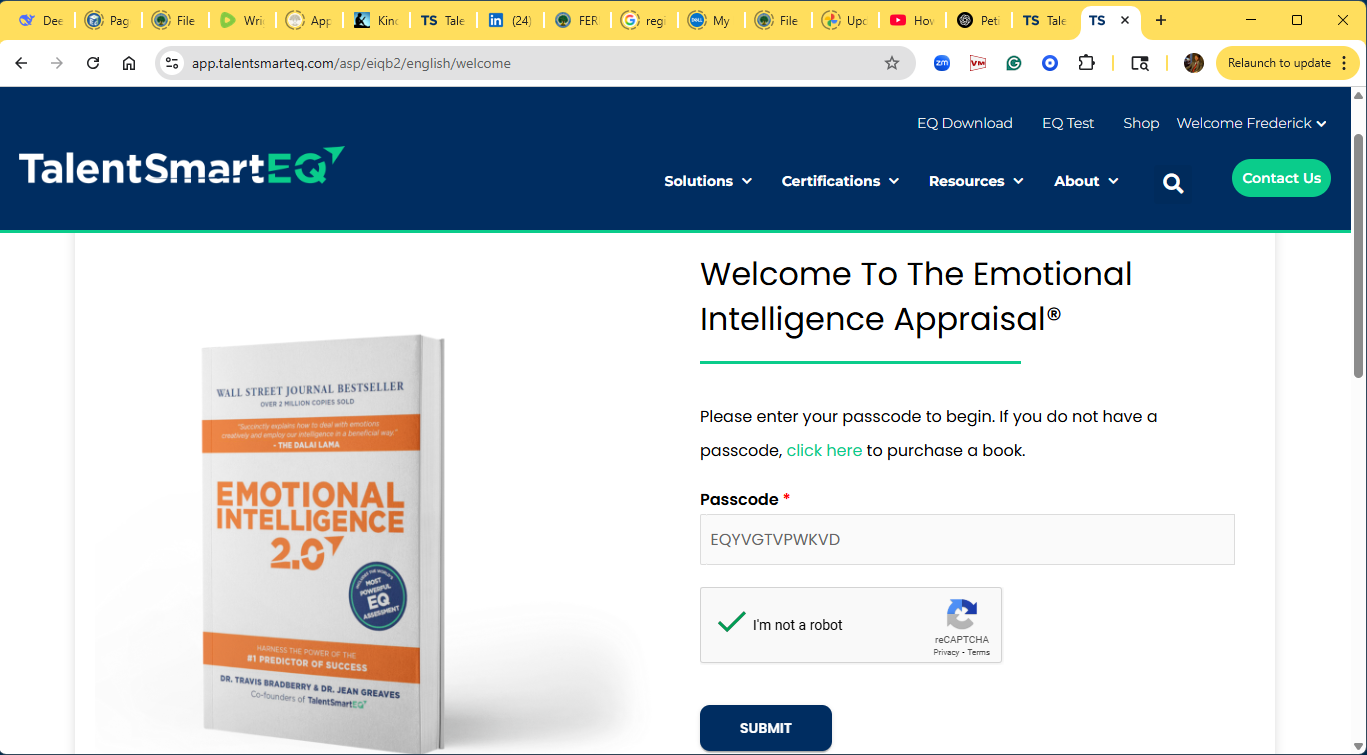Open the red VM extension icon
The height and width of the screenshot is (755, 1367).
[x=978, y=63]
